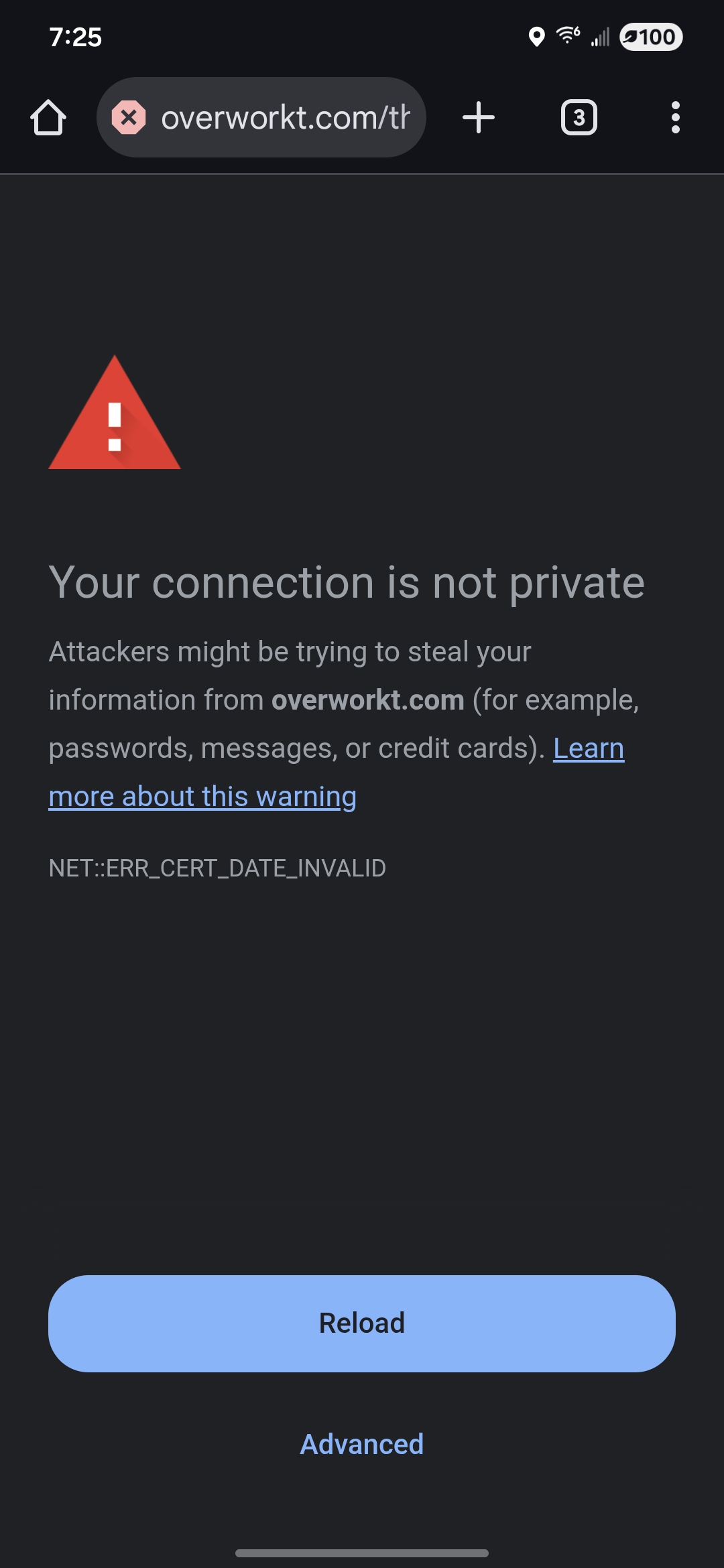Tap the cellular signal bars icon
This screenshot has height=1568, width=724.
(x=600, y=38)
